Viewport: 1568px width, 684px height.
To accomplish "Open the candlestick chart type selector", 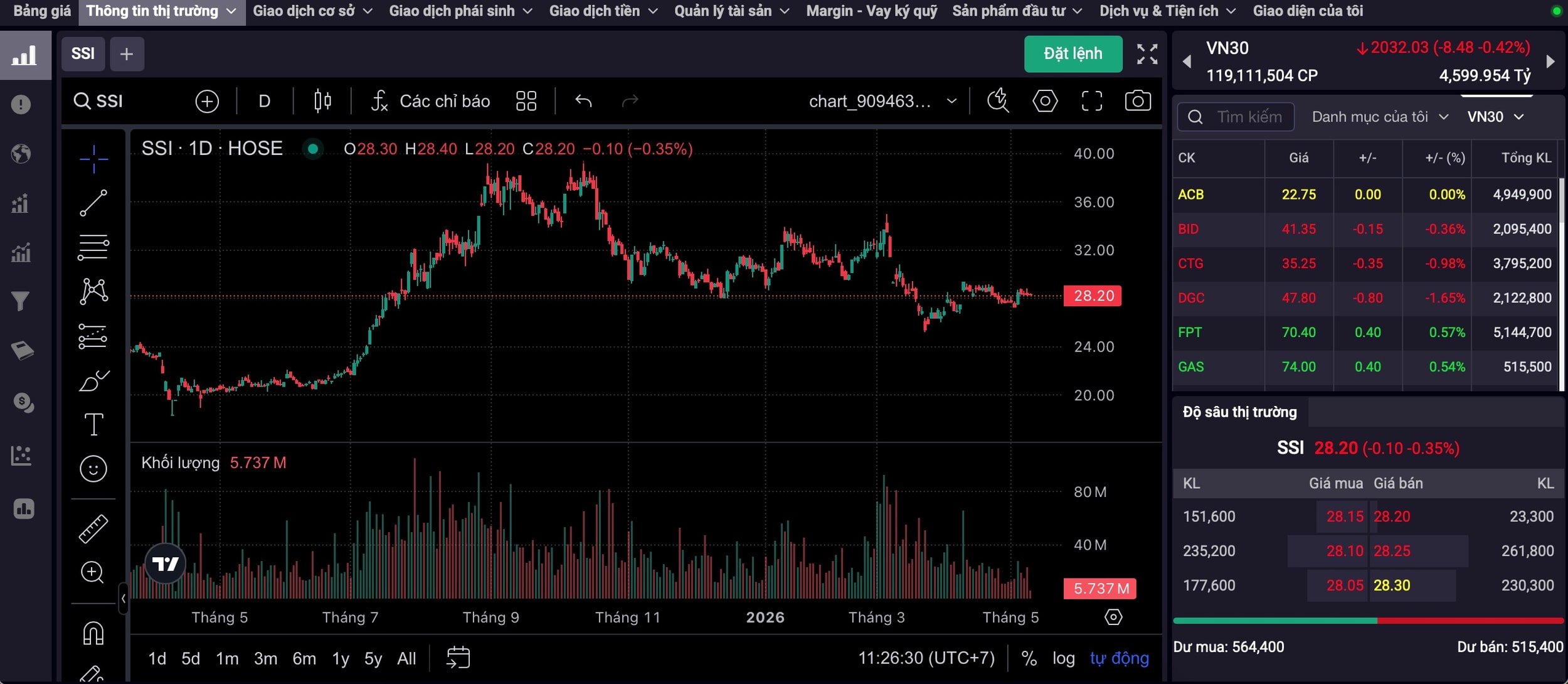I will (322, 101).
